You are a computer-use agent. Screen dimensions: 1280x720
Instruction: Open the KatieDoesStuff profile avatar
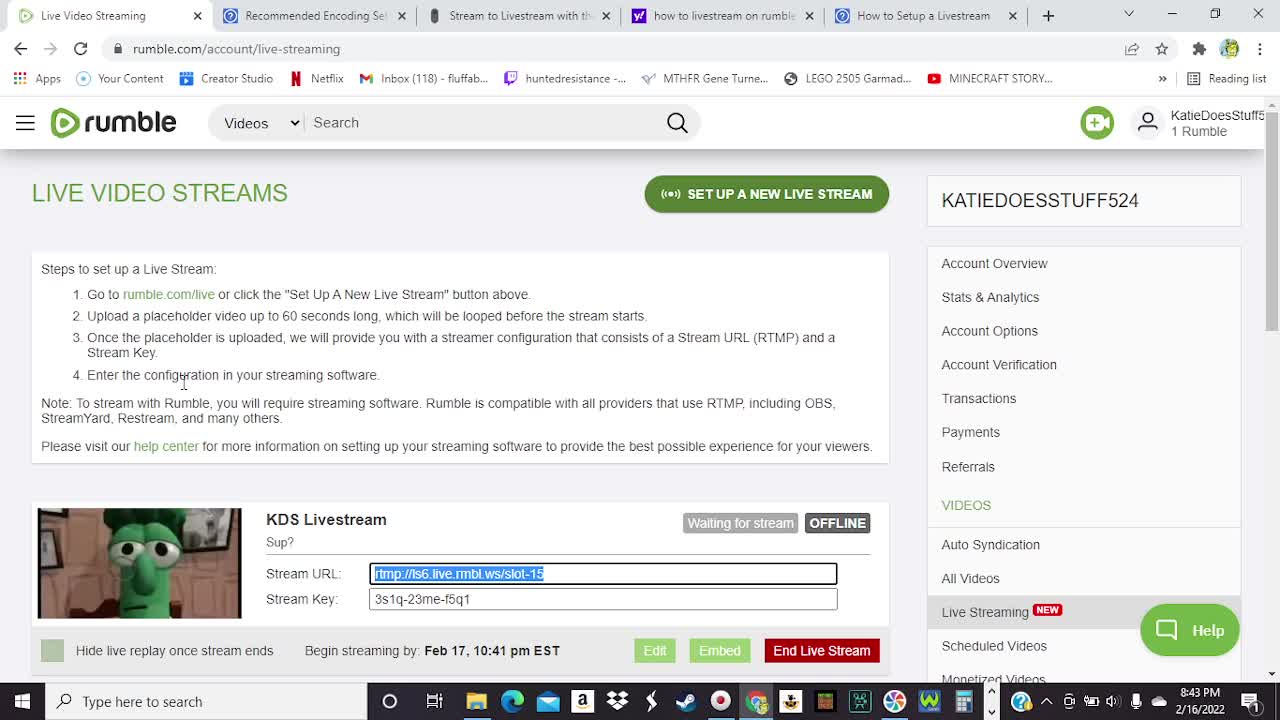click(x=1148, y=123)
